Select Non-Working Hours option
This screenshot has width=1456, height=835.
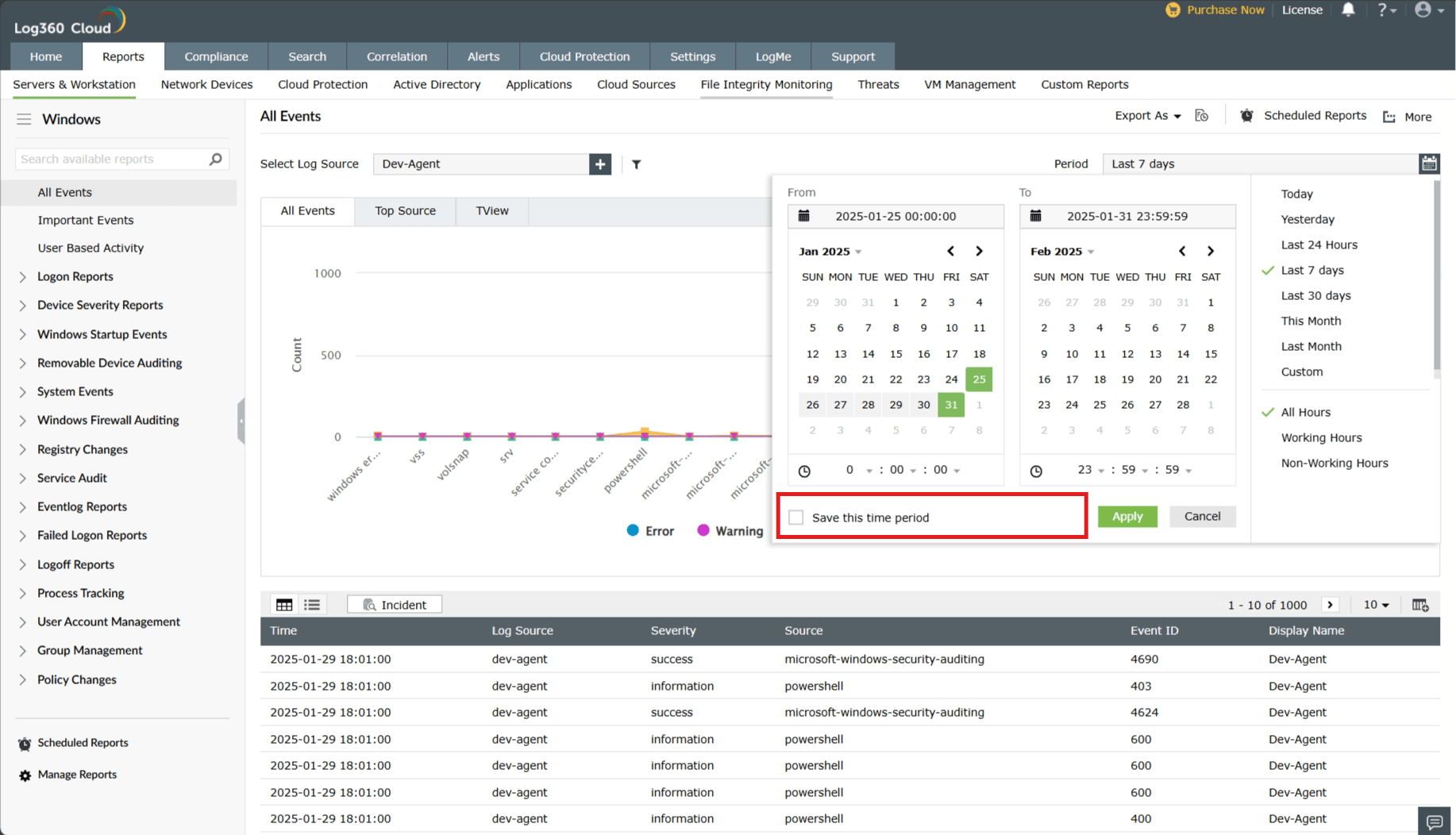click(x=1335, y=463)
